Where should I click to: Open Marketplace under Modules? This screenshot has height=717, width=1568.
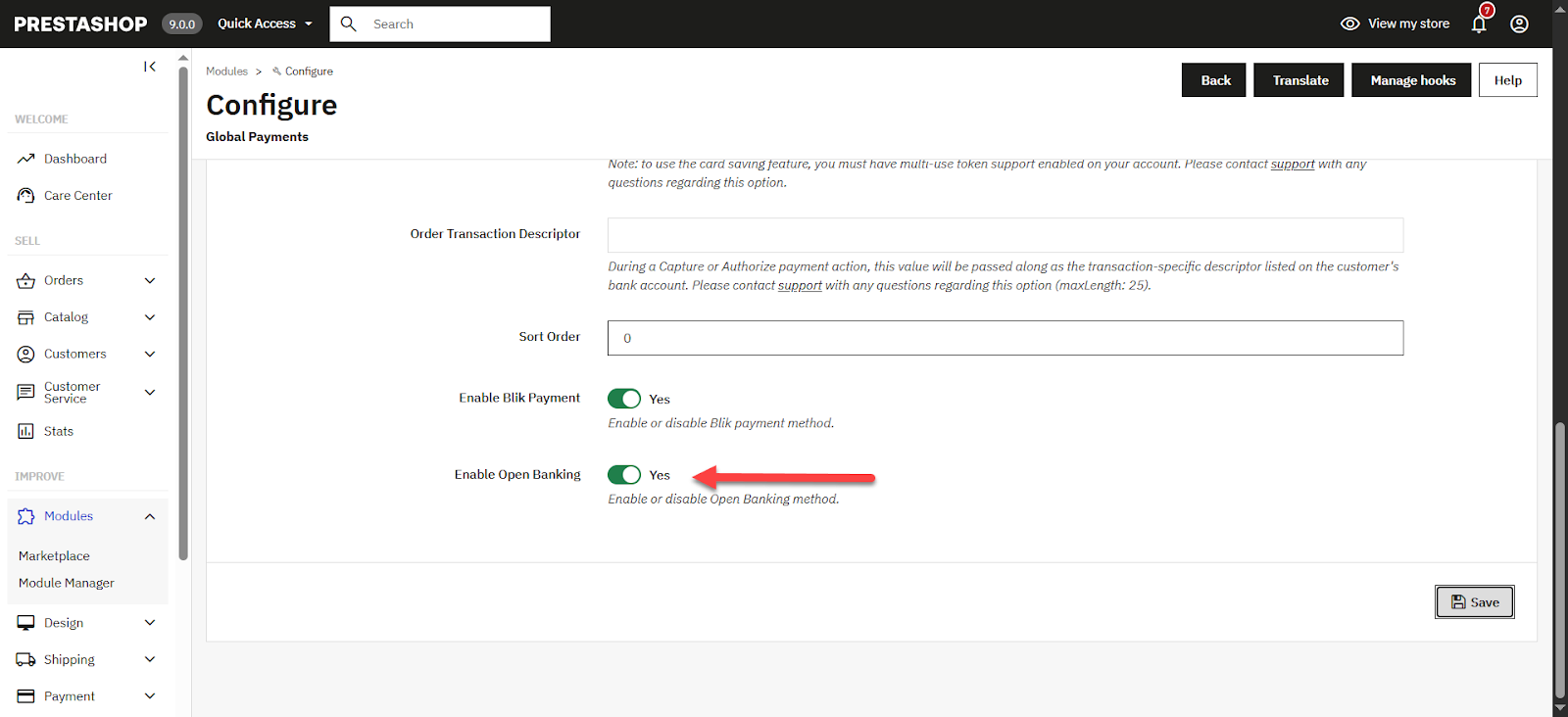[x=54, y=556]
